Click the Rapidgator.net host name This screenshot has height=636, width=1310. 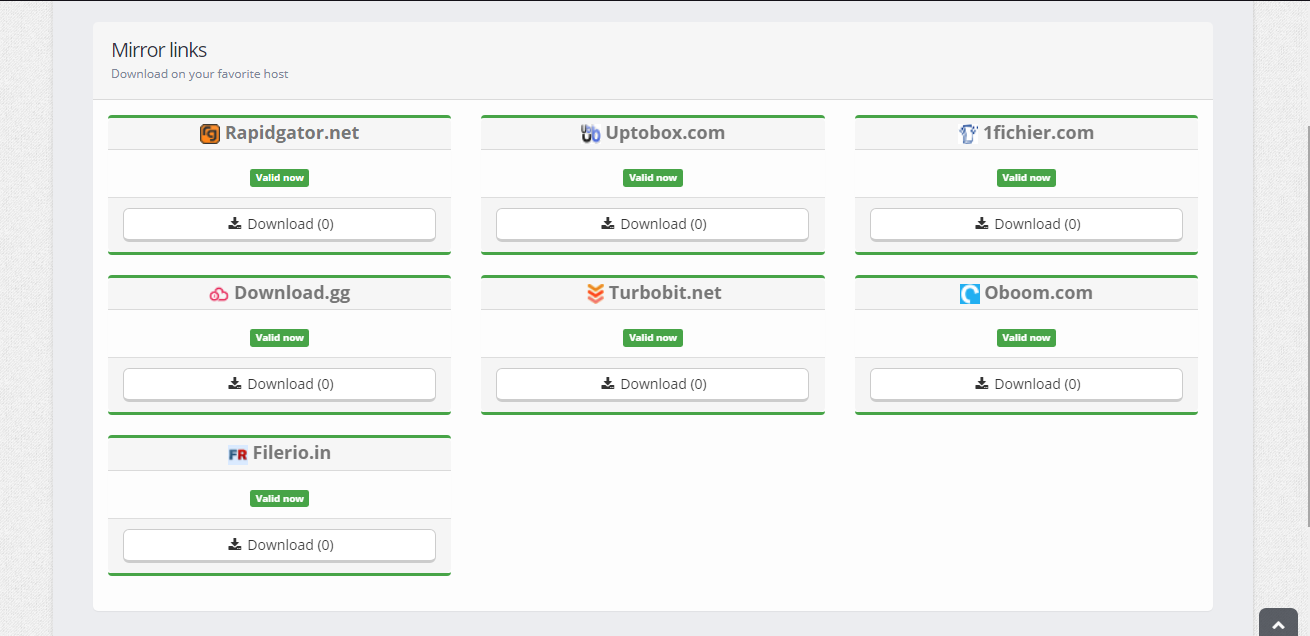[292, 133]
